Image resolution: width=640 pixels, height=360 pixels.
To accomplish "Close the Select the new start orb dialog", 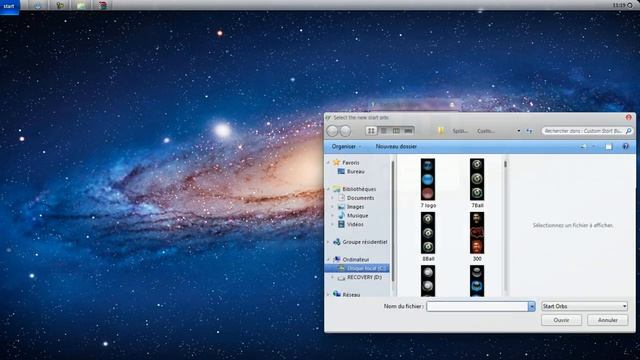I will tap(629, 118).
